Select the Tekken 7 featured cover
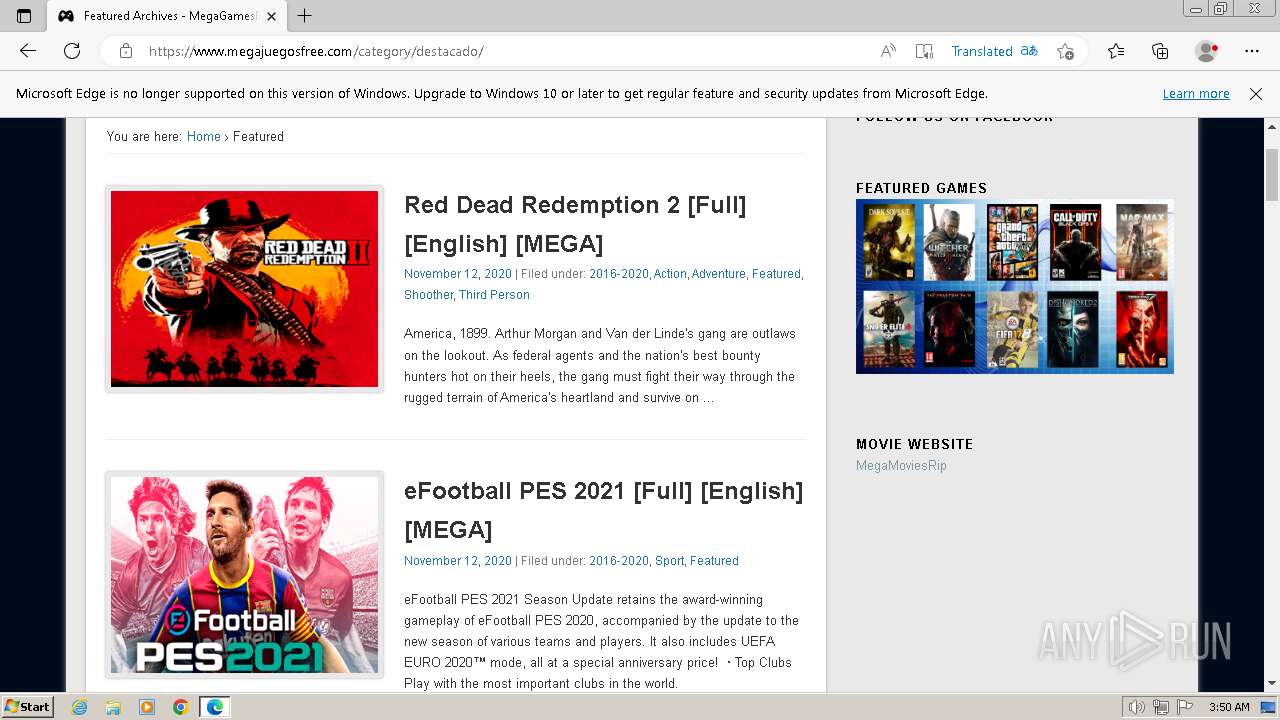Viewport: 1280px width, 720px height. (1141, 329)
